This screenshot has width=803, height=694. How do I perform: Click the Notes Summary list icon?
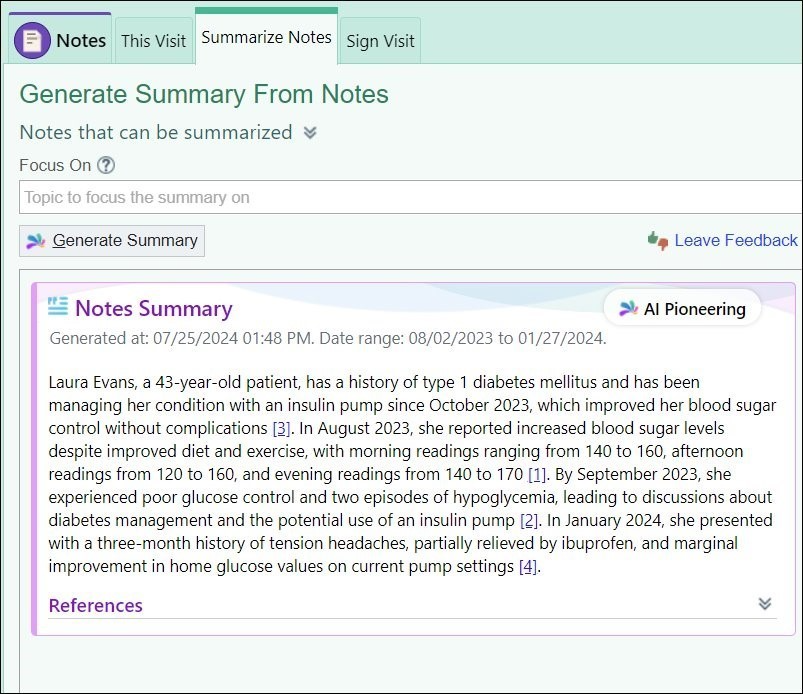pos(58,306)
